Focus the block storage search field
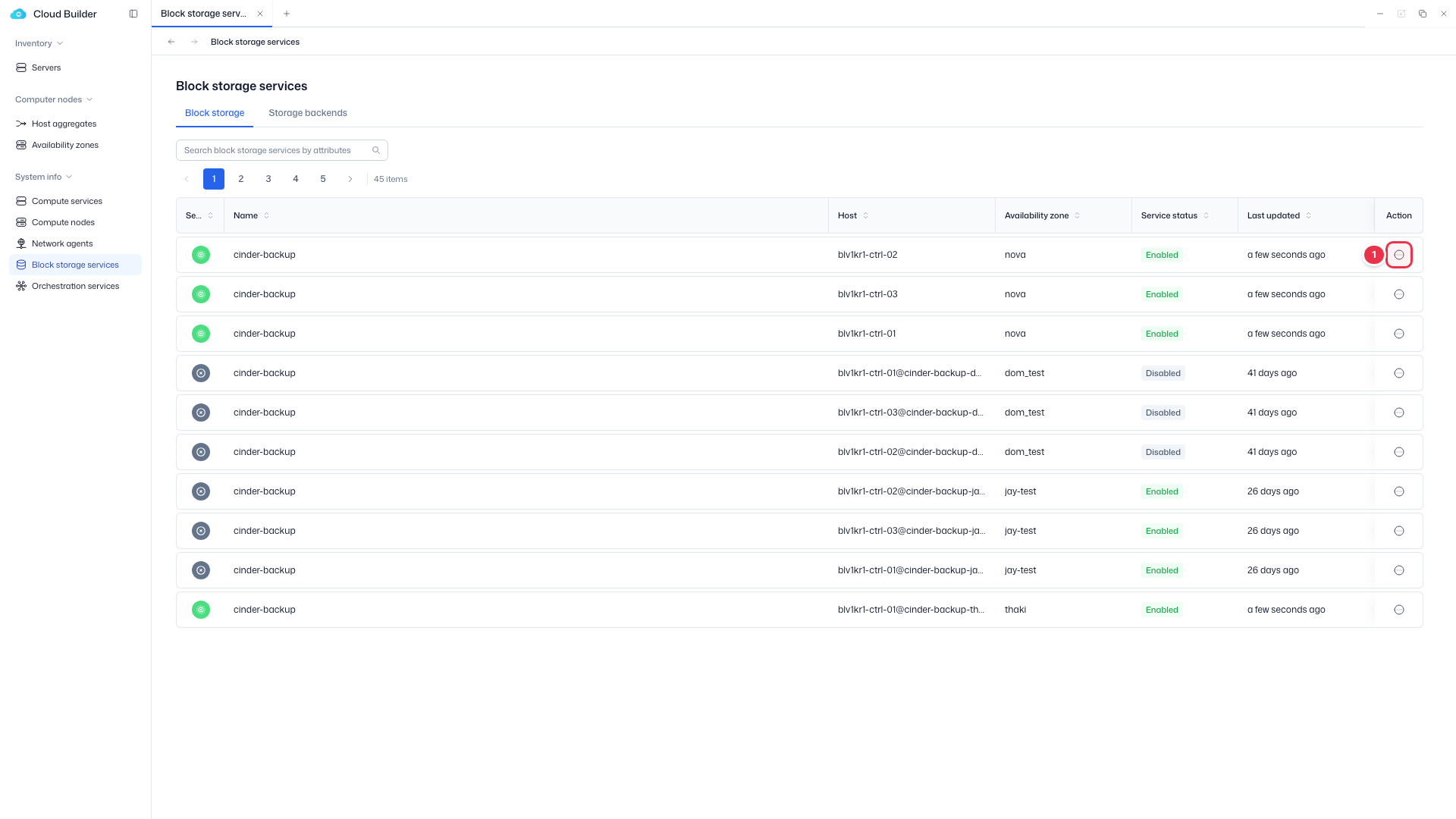The height and width of the screenshot is (819, 1456). pyautogui.click(x=282, y=150)
